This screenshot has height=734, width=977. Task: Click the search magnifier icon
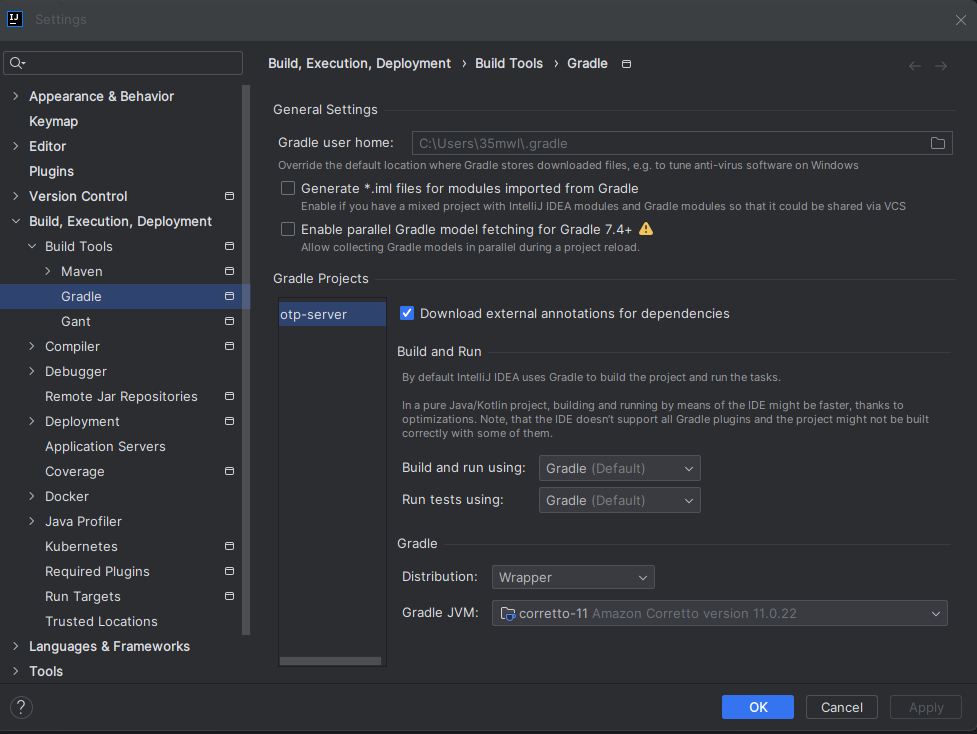[15, 63]
